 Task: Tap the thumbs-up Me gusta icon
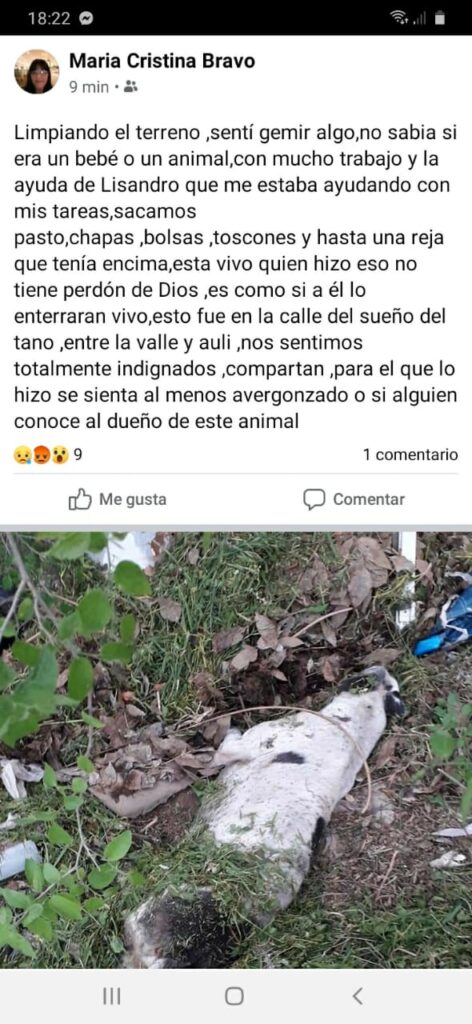click(x=80, y=500)
